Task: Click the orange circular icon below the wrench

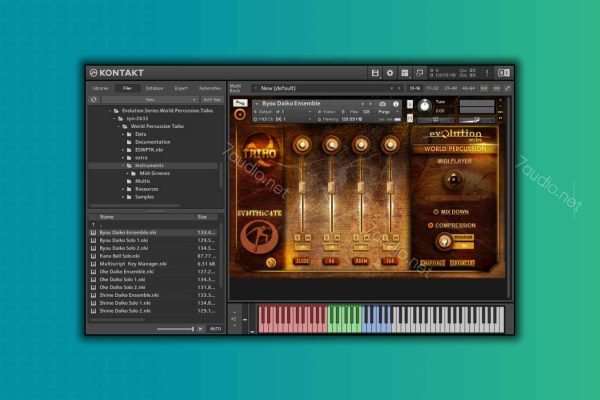Action: 240,114
